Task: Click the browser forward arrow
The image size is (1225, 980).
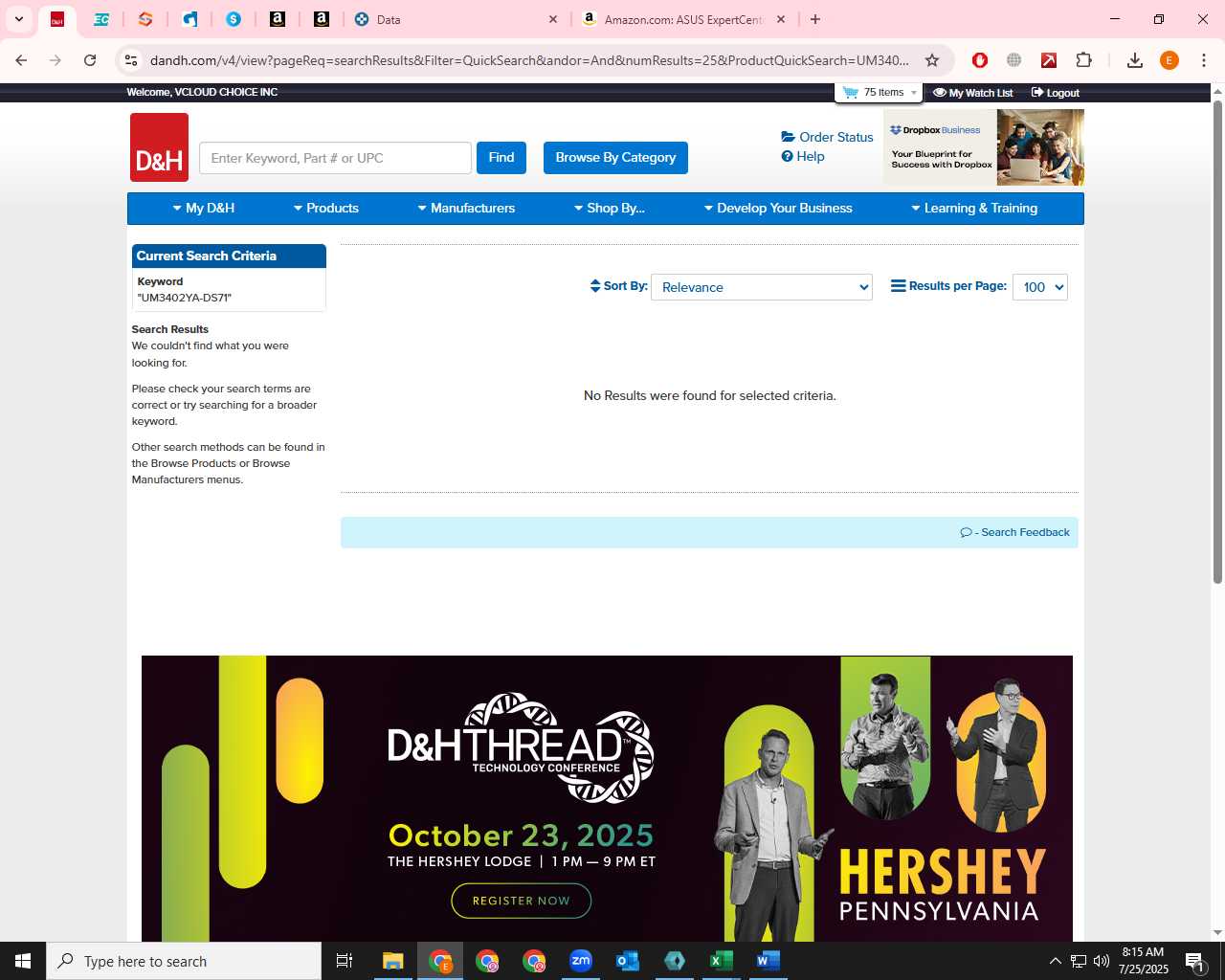Action: tap(56, 60)
